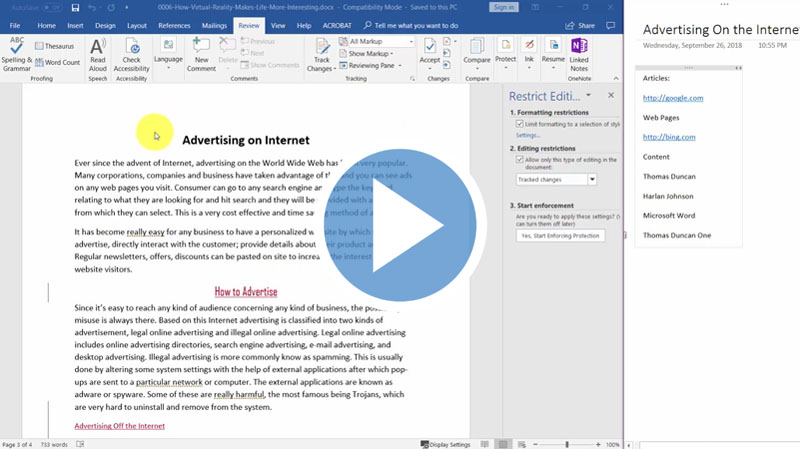800x449 pixels.
Task: Expand the Tracked changes editing type dropdown
Action: coord(592,179)
